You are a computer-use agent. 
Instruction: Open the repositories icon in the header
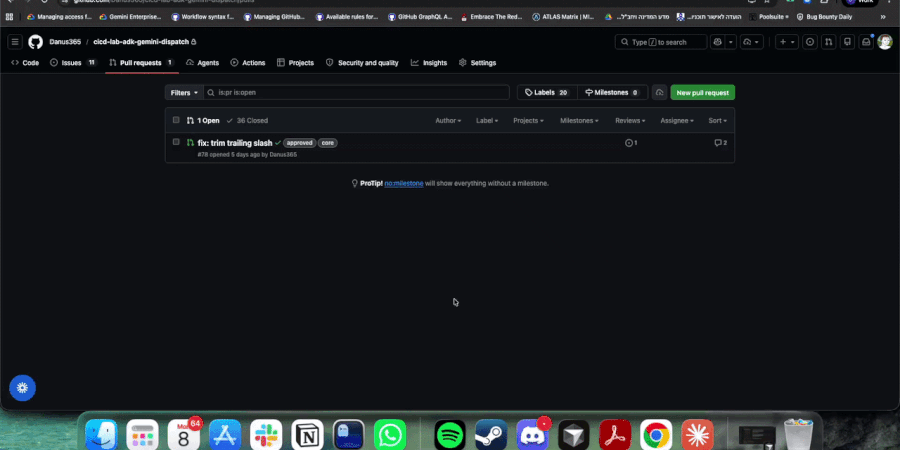click(847, 42)
